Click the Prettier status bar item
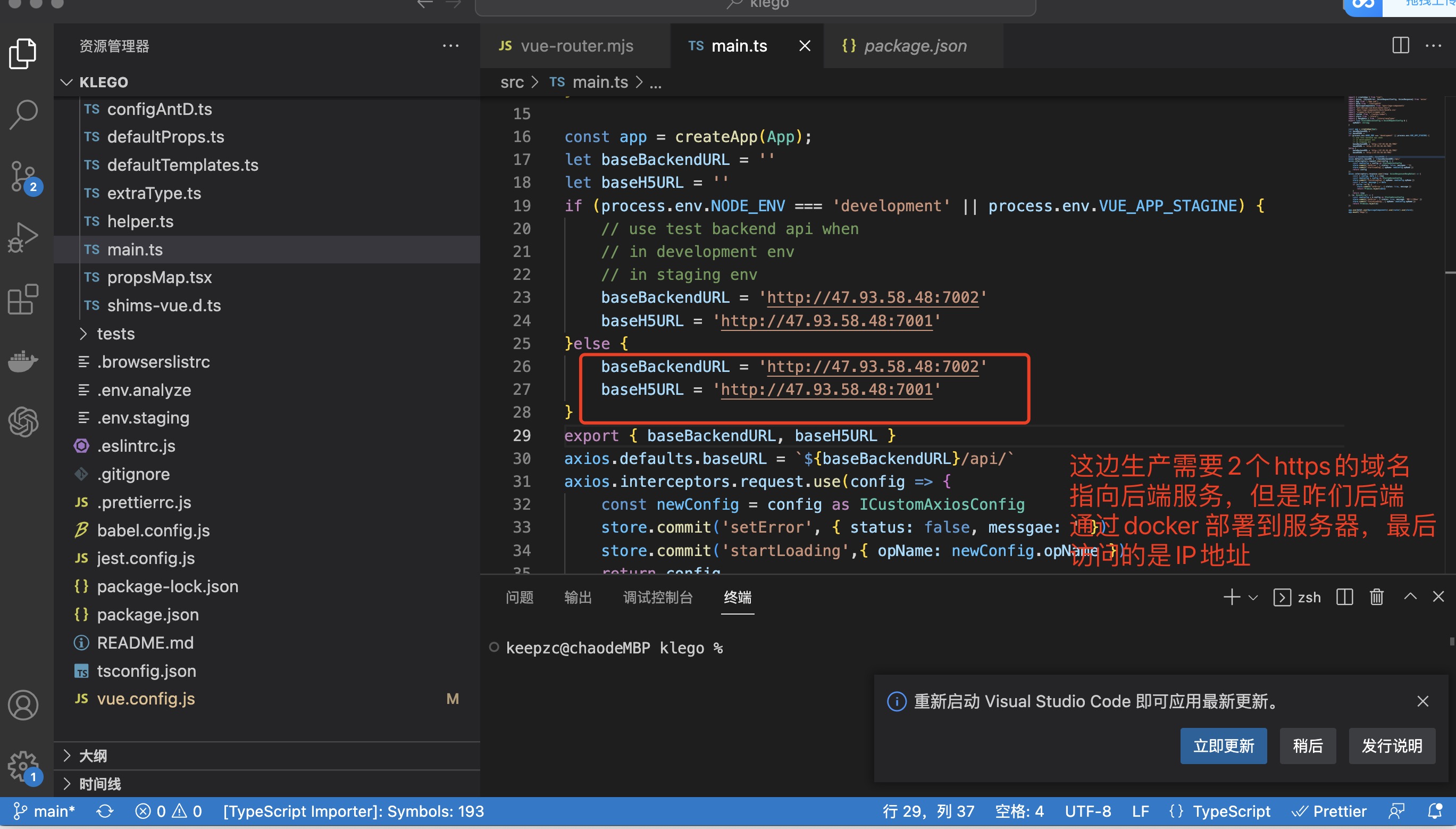 coord(1329,811)
